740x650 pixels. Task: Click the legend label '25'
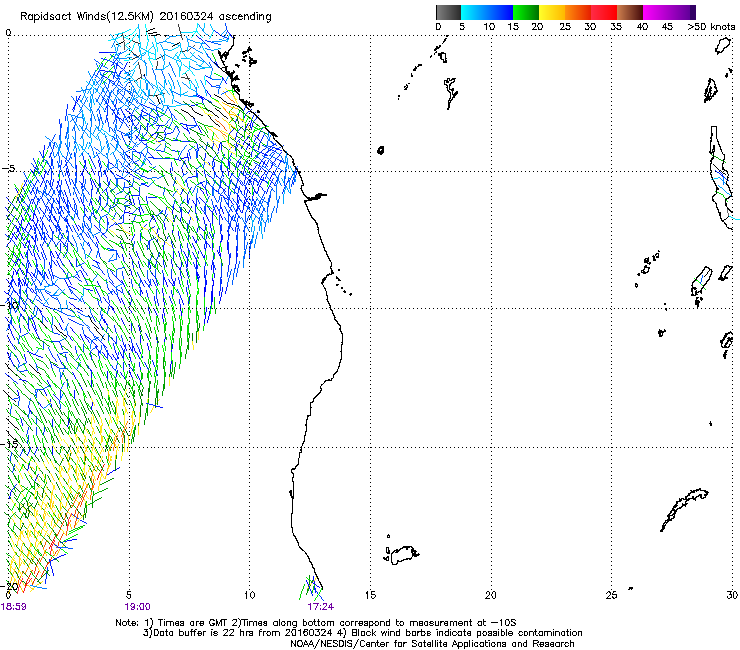coord(565,27)
